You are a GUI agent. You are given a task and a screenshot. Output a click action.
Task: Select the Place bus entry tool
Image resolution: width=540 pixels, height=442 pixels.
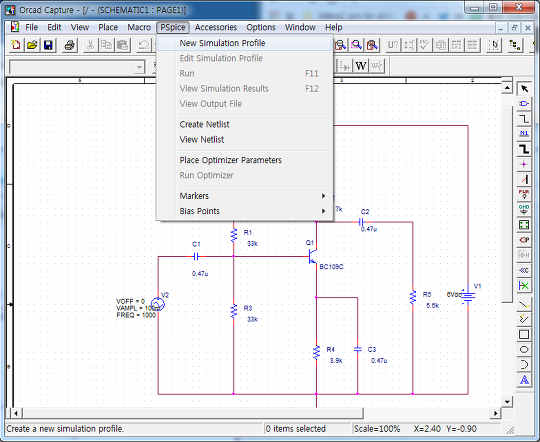[x=524, y=179]
